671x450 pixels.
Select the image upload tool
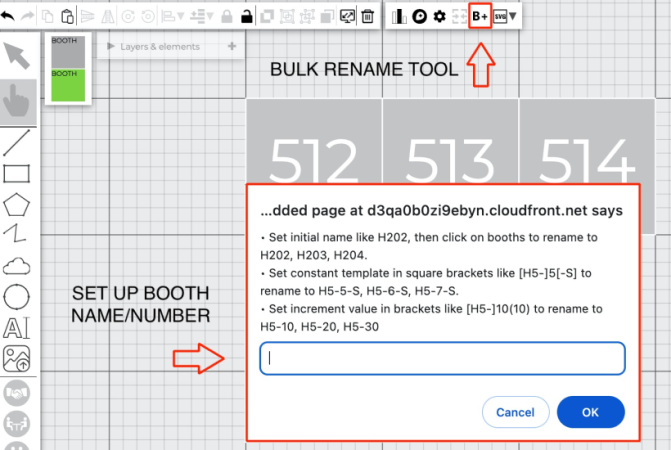(x=16, y=358)
